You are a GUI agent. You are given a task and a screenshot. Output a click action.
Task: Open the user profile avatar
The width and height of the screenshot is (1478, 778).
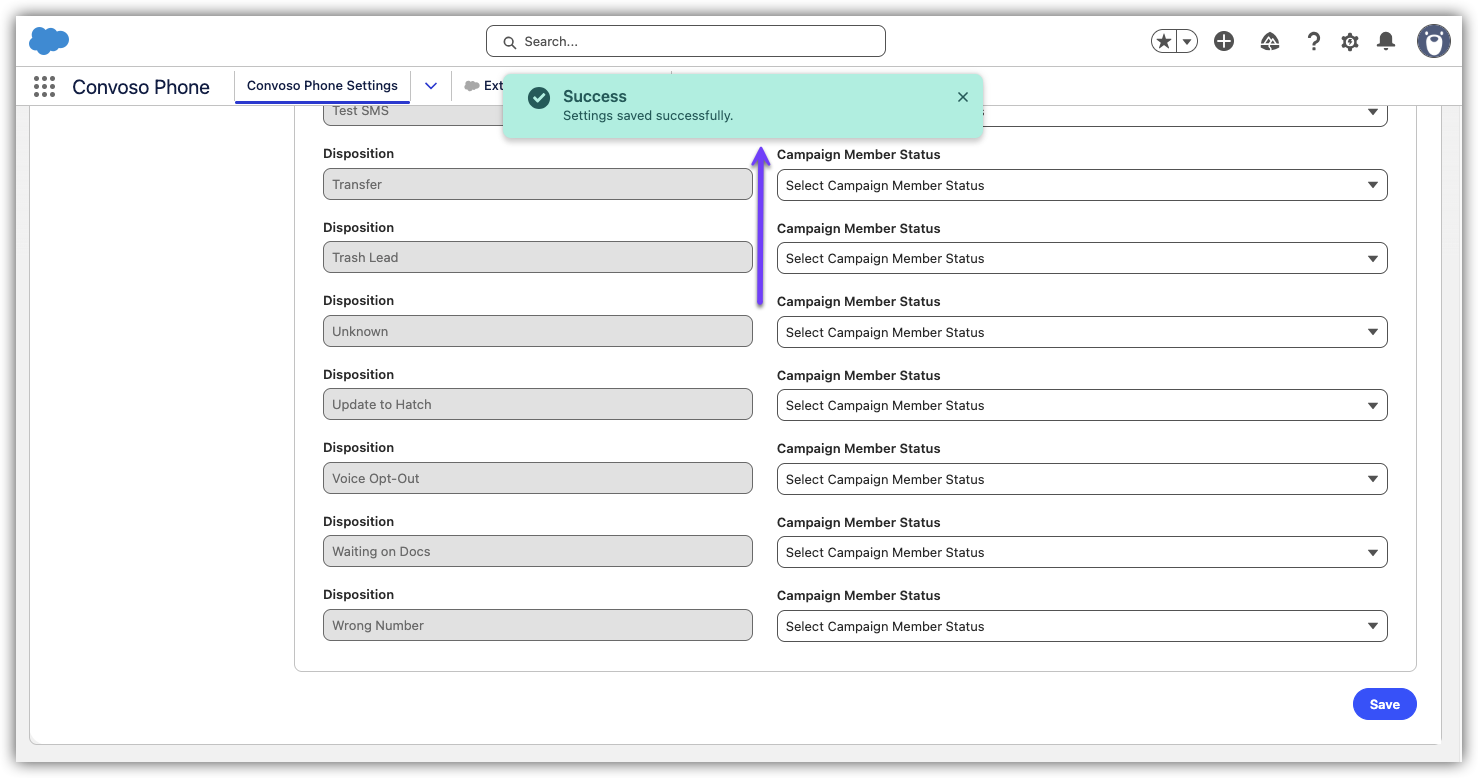pos(1433,41)
